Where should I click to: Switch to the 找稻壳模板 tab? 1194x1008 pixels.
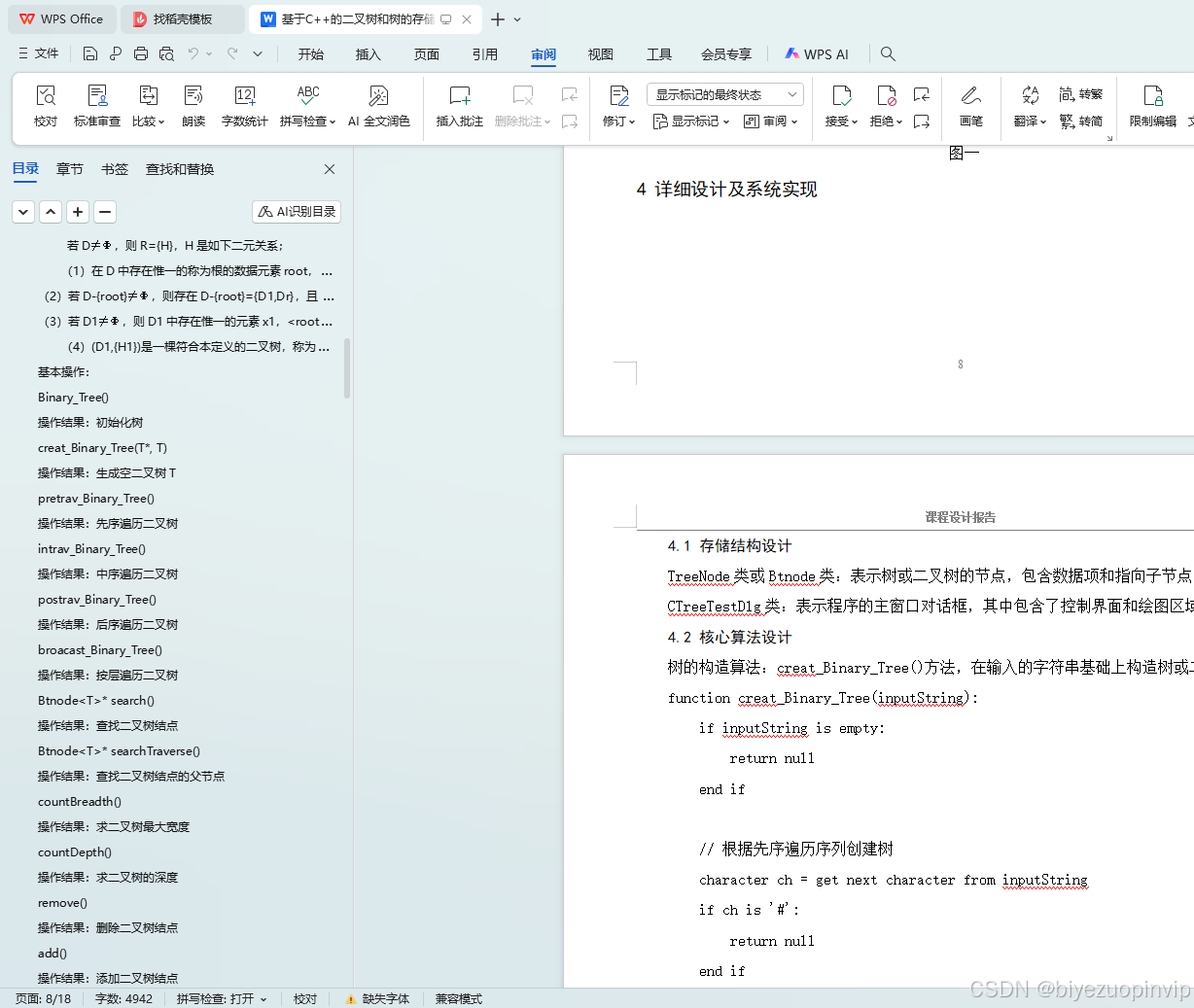pyautogui.click(x=183, y=18)
